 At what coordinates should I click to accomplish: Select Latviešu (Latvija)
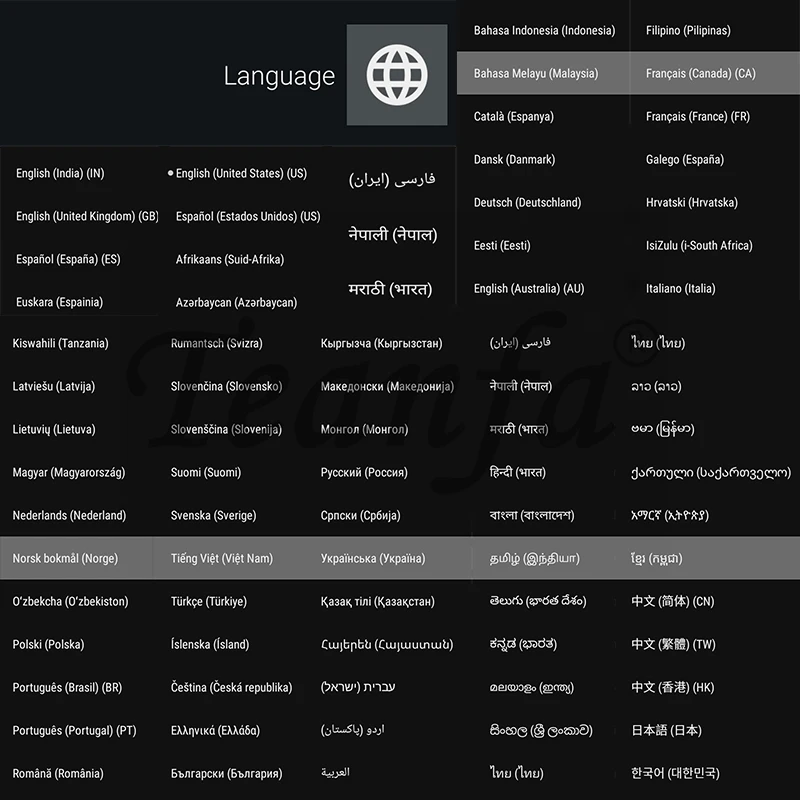point(54,386)
